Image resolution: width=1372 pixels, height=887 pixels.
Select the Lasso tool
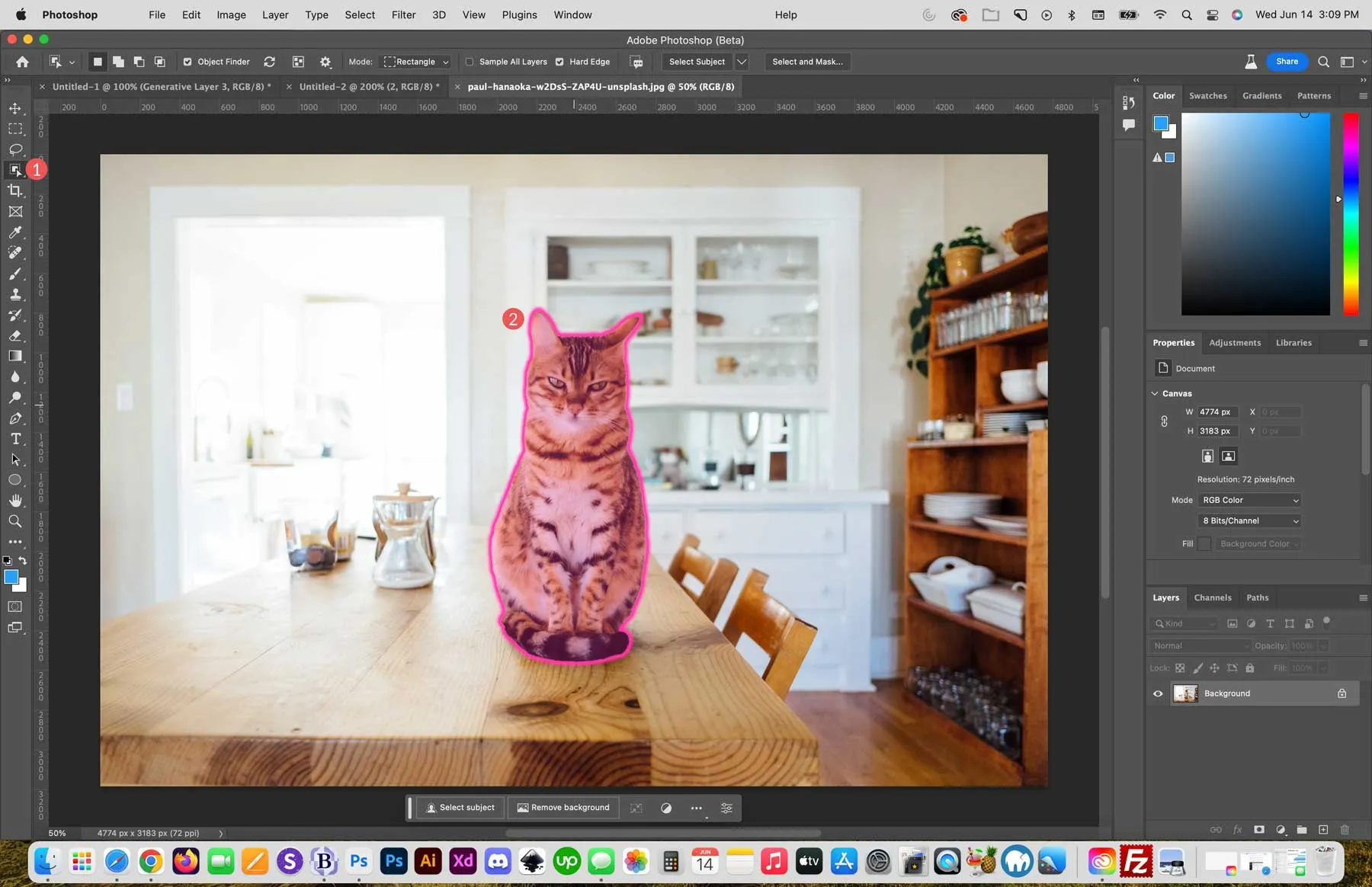(x=15, y=150)
